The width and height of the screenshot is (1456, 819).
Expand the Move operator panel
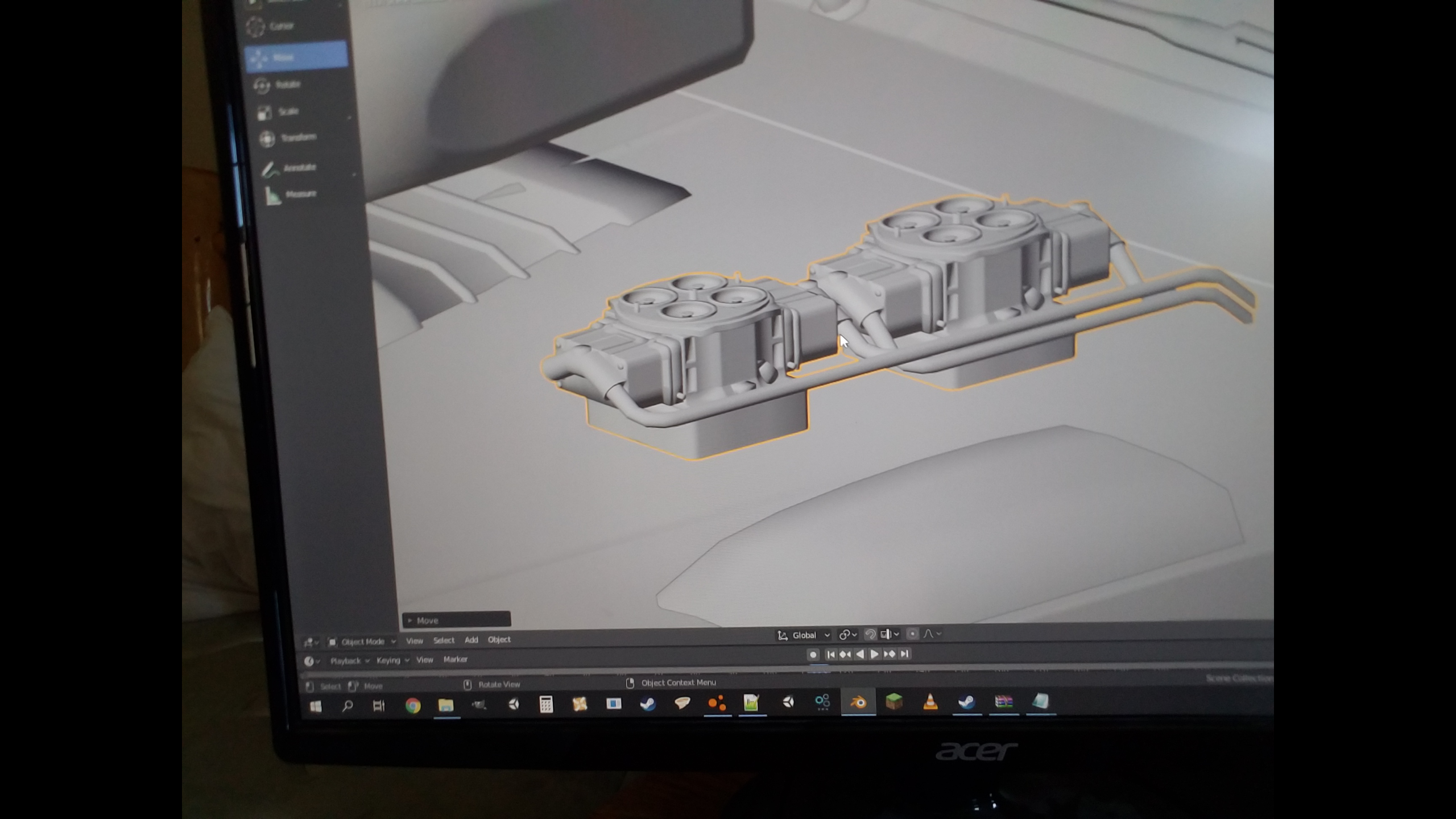[456, 620]
